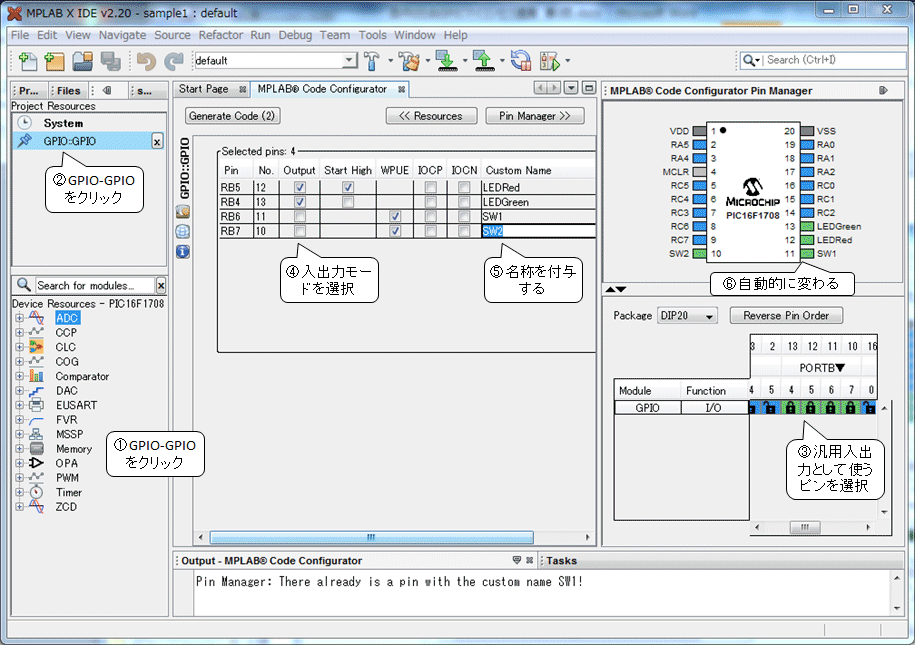Click Generate Code (2) button

[232, 116]
